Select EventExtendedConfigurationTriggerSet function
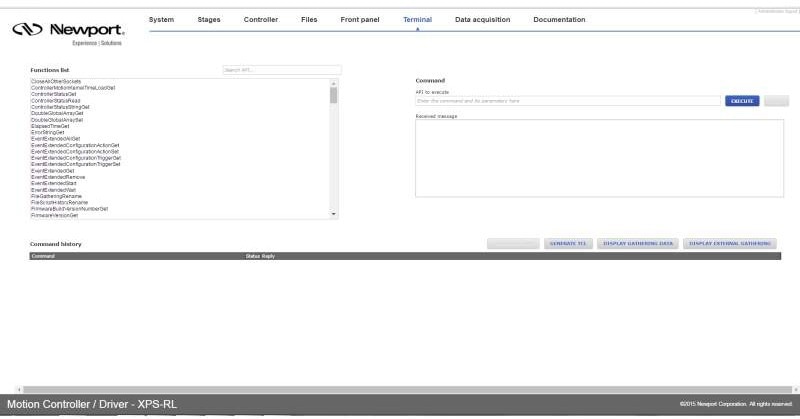The height and width of the screenshot is (419, 800). pos(76,164)
